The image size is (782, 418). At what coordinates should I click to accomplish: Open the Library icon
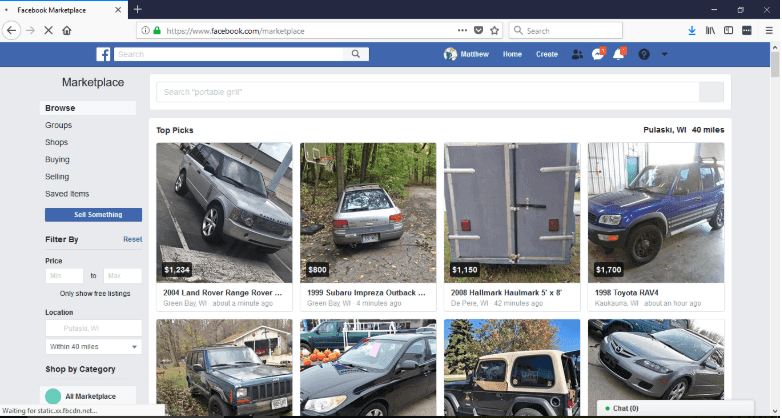(x=710, y=30)
